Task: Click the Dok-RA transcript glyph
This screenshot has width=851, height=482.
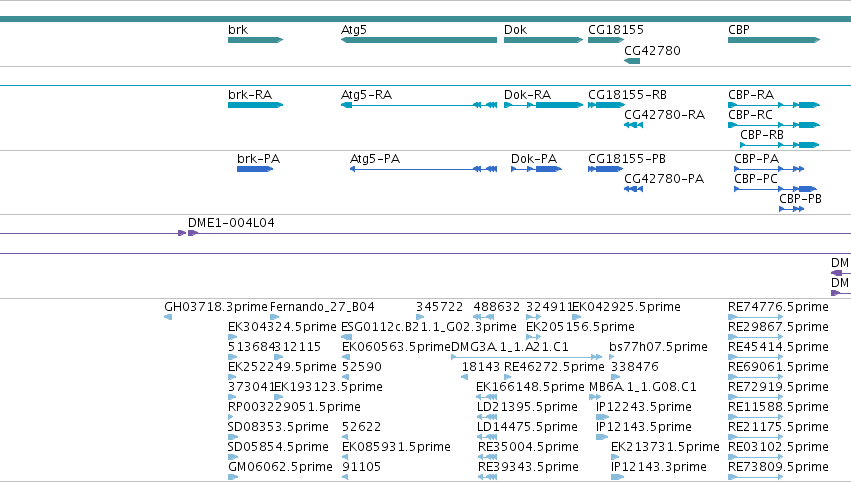Action: click(x=543, y=105)
